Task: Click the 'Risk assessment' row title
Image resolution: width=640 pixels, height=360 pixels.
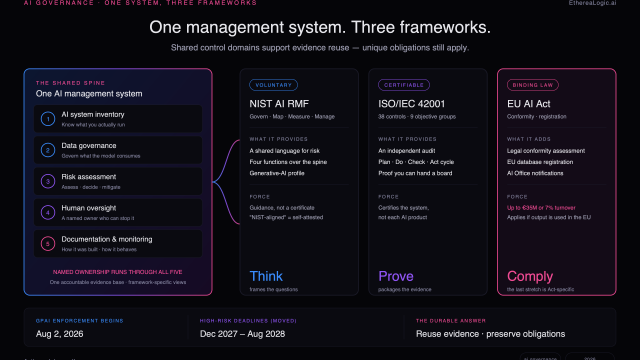Action: coord(89,177)
